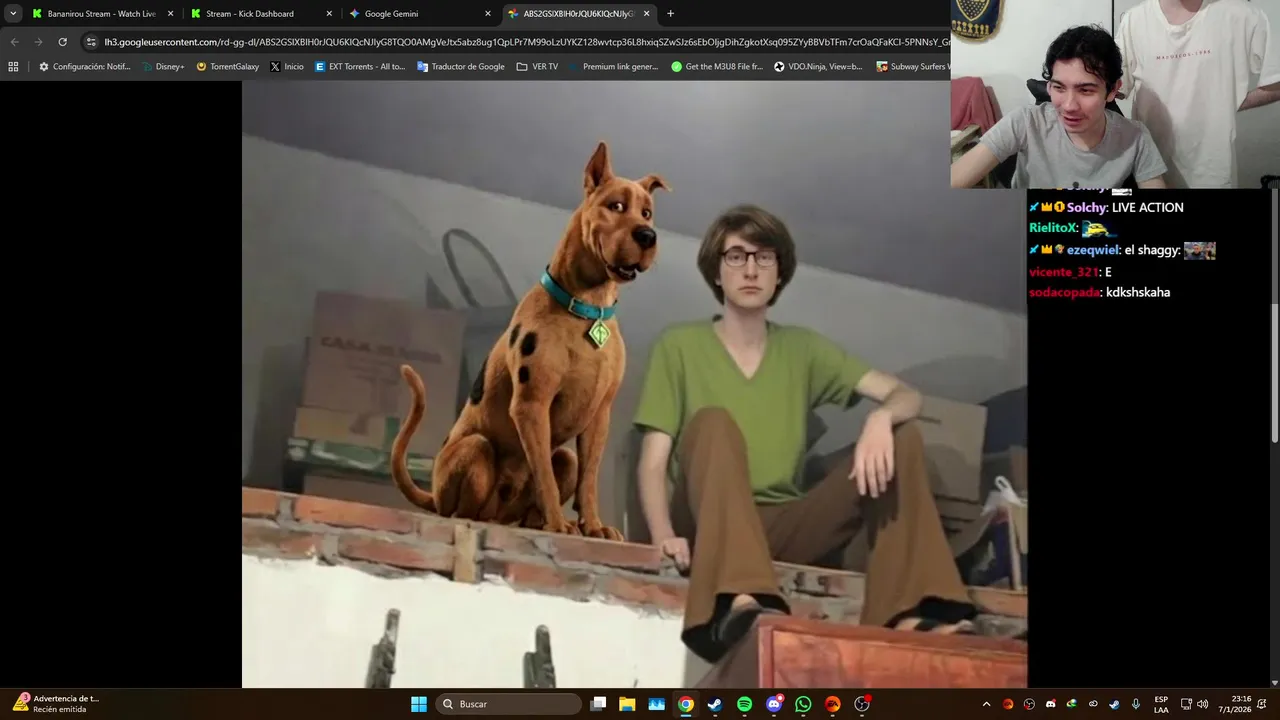Open a new browser tab
1280x720 pixels.
(670, 14)
